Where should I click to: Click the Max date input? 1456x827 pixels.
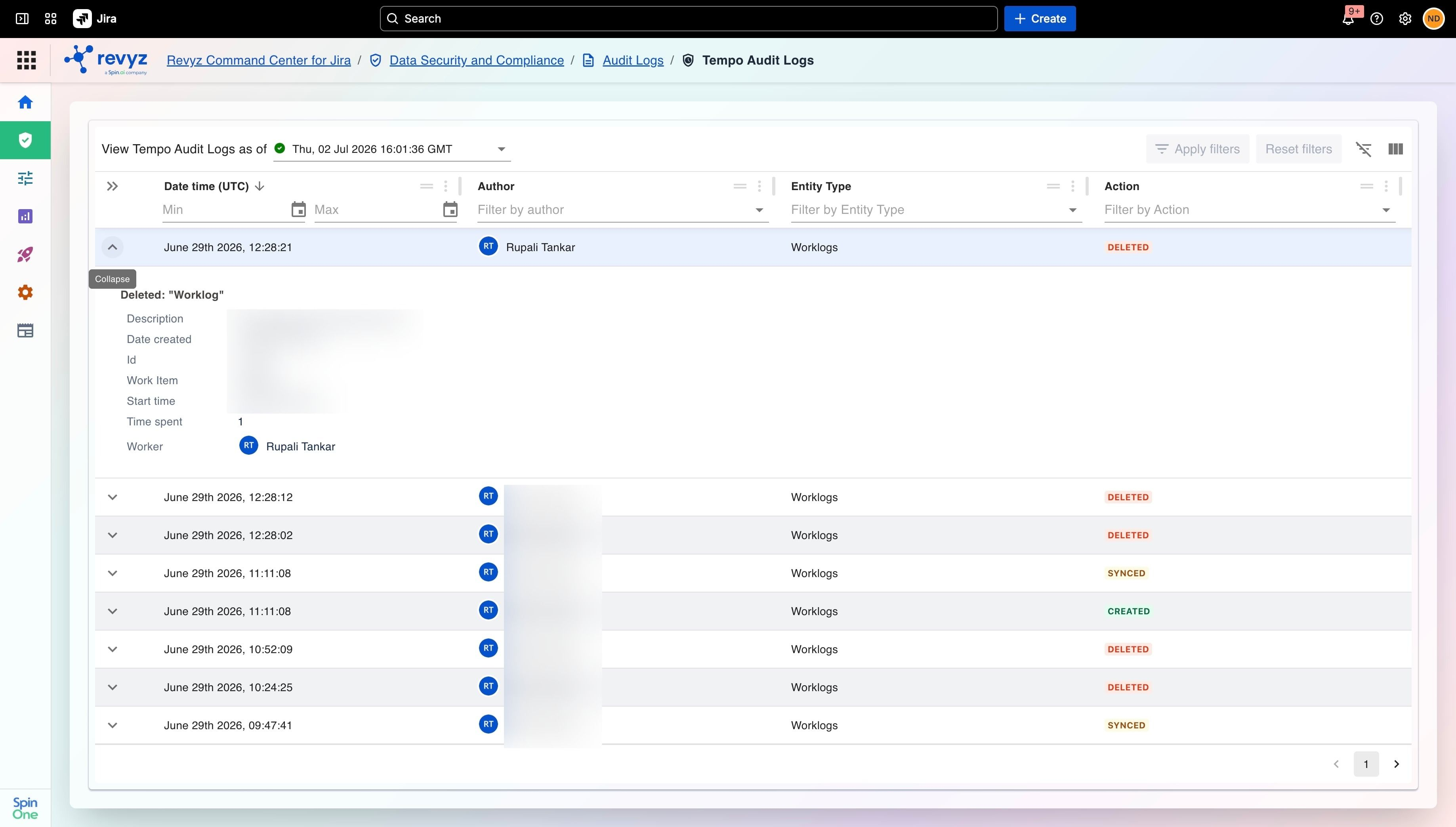377,210
